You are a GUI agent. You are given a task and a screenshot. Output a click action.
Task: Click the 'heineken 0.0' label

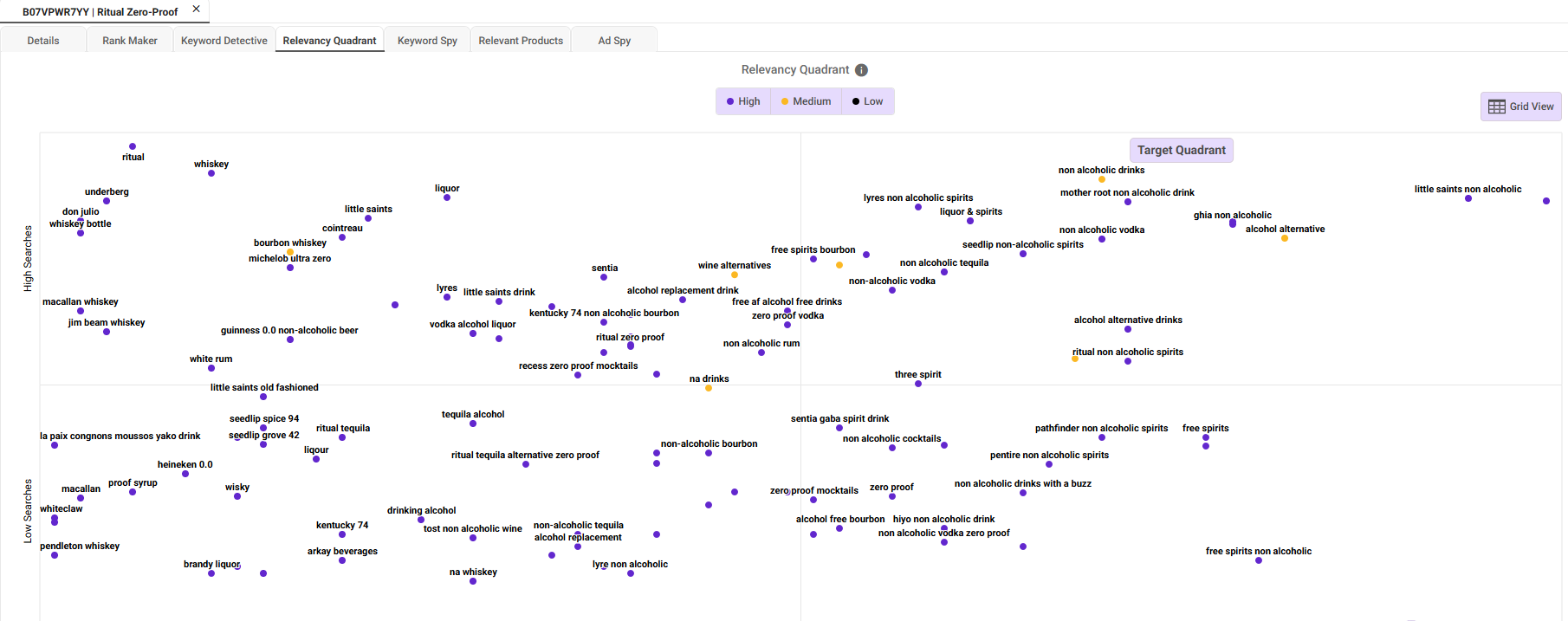(x=185, y=464)
